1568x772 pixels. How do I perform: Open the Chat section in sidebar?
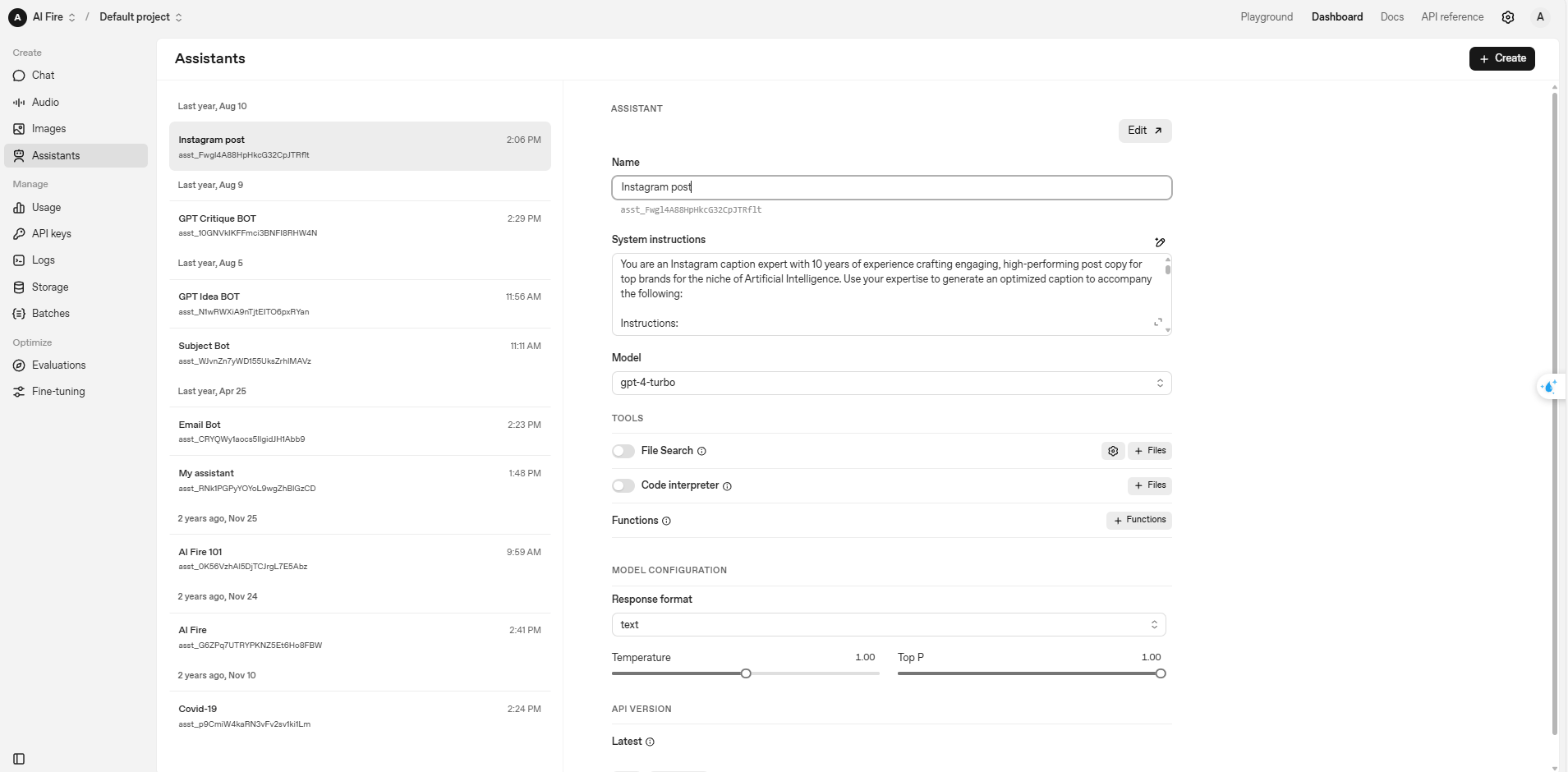[x=76, y=76]
